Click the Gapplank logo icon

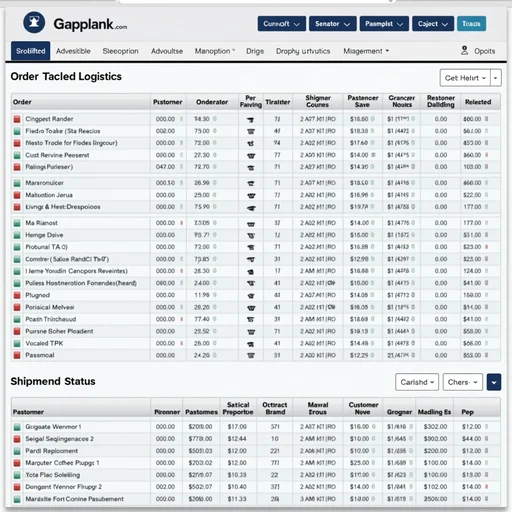[x=34, y=23]
